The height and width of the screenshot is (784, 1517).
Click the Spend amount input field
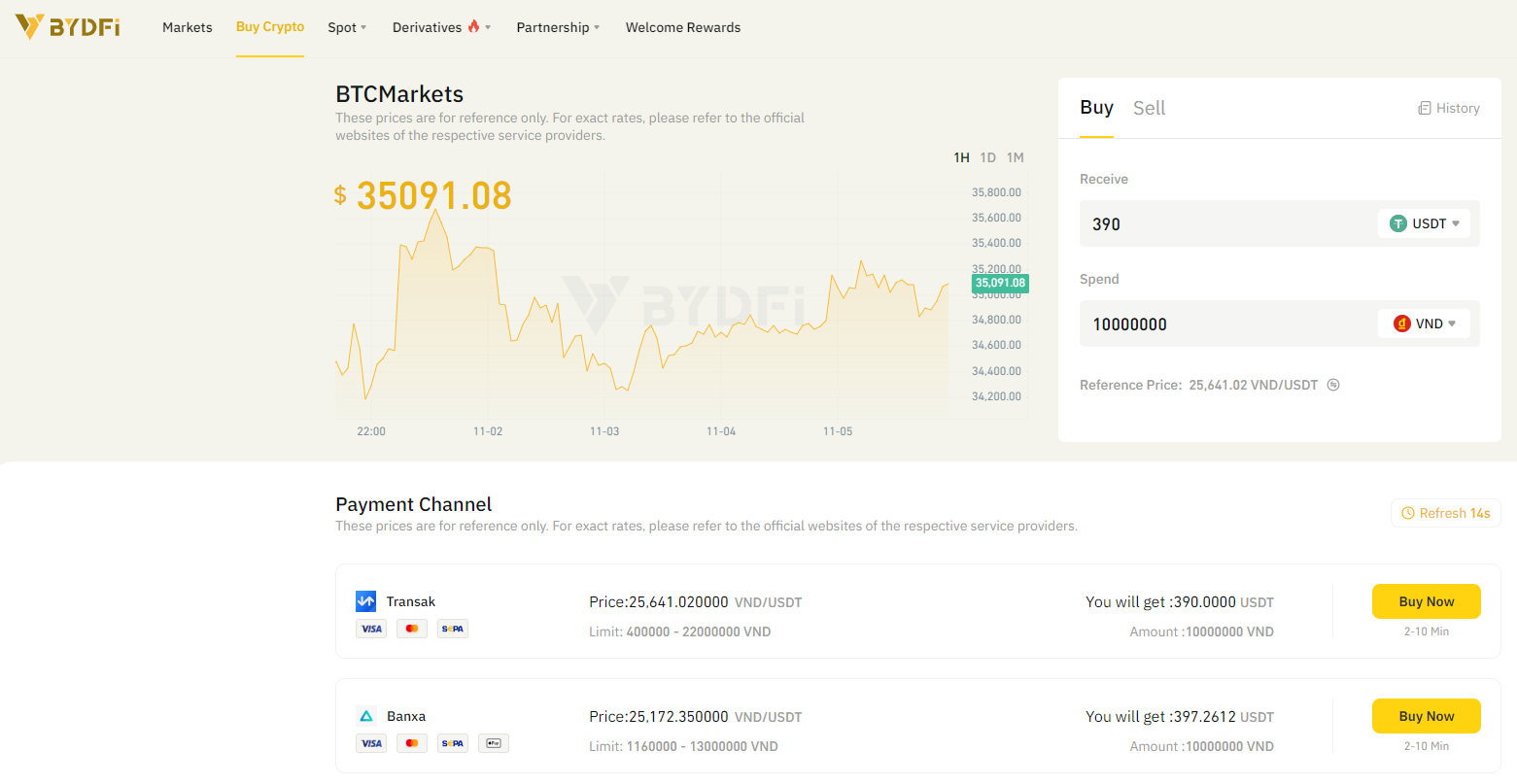[1228, 324]
